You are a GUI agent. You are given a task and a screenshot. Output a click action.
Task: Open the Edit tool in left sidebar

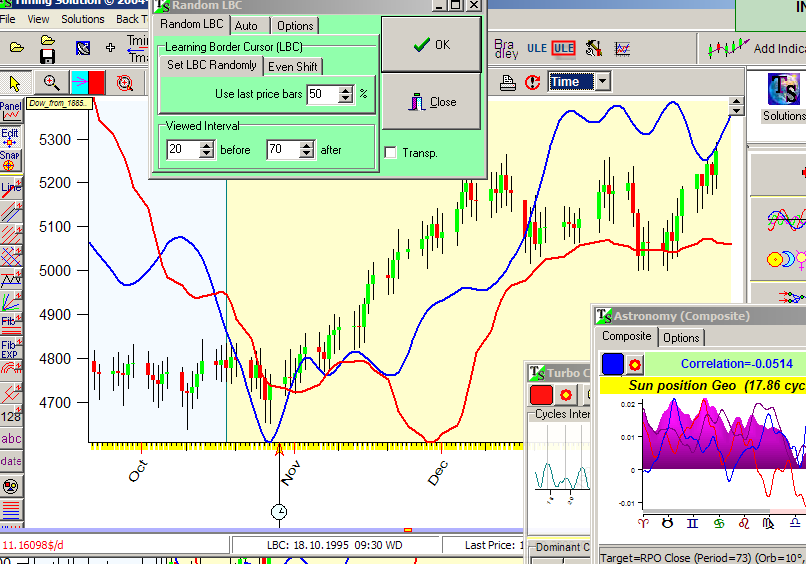click(11, 135)
